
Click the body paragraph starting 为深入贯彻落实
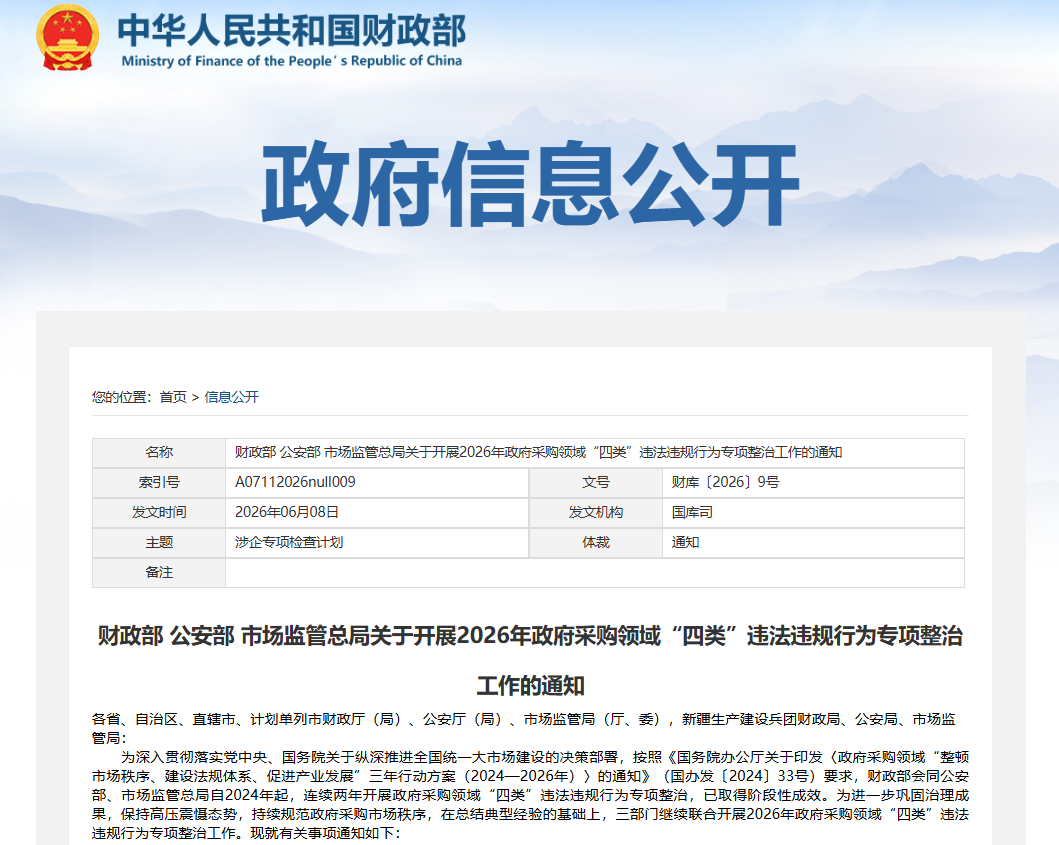(x=530, y=795)
